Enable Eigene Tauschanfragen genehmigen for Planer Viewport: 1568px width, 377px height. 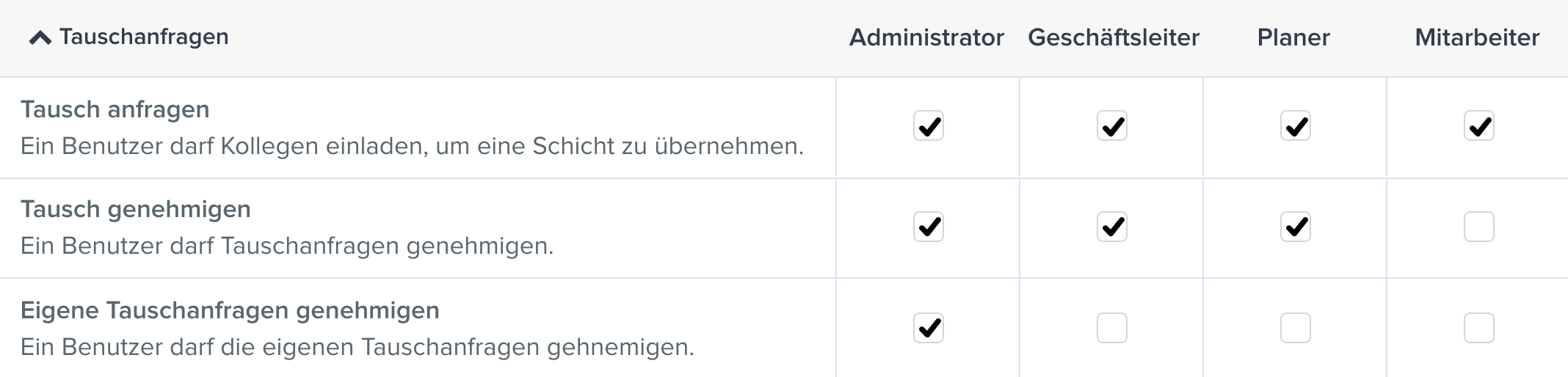[1295, 328]
